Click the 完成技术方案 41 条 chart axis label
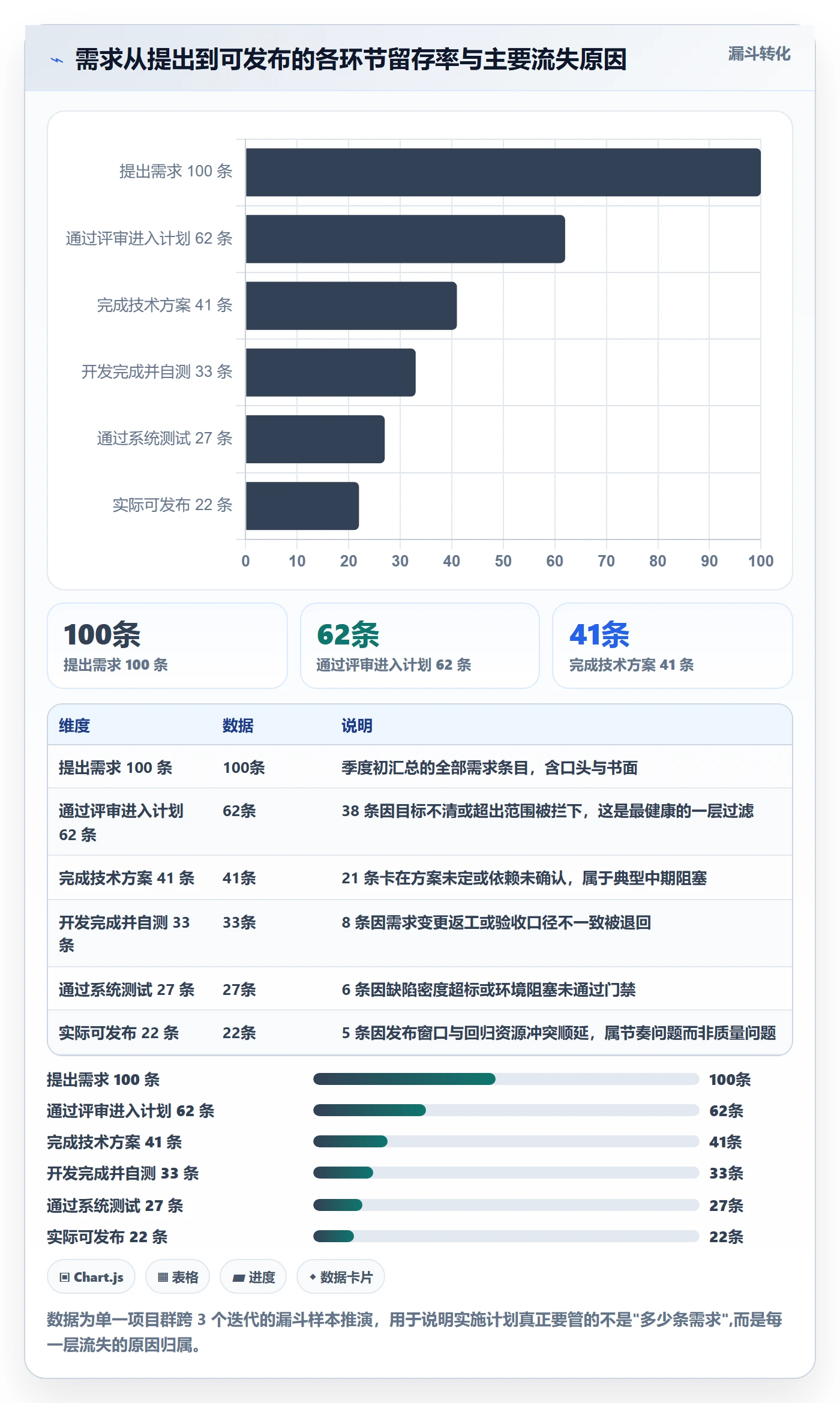Screen dimensions: 840x1403 [164, 305]
